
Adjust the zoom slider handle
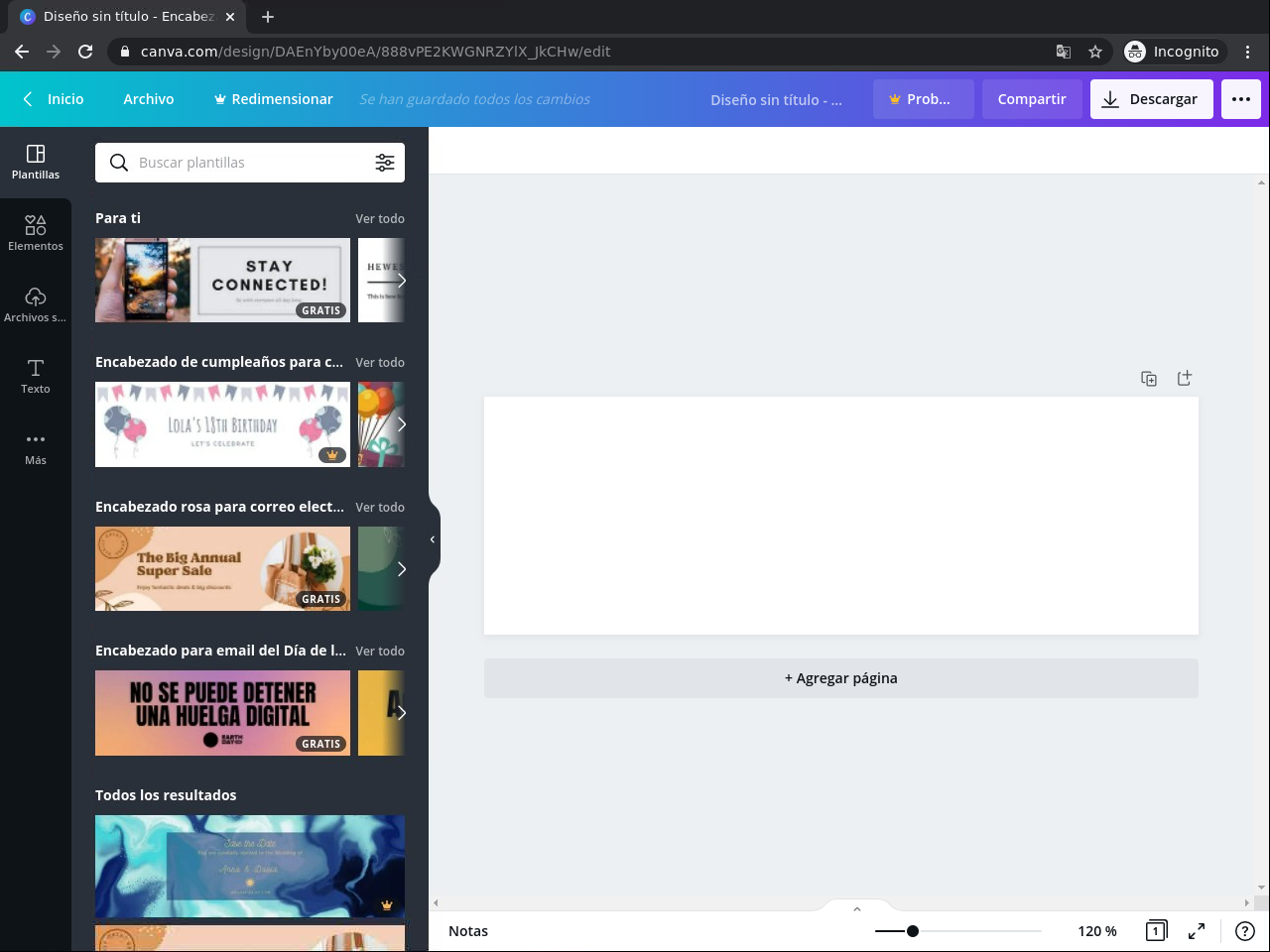(x=913, y=931)
